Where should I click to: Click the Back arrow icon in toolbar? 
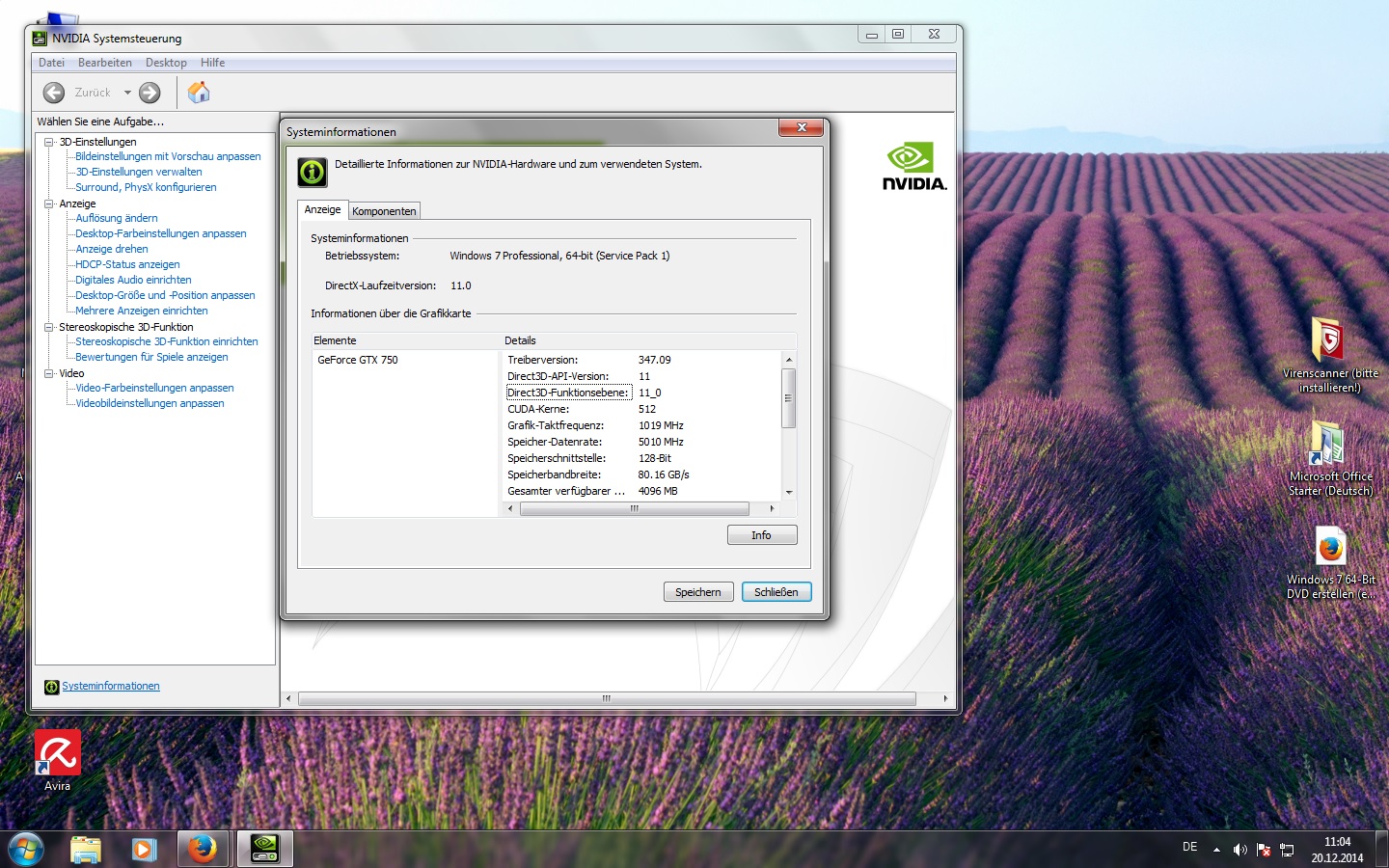tap(54, 93)
